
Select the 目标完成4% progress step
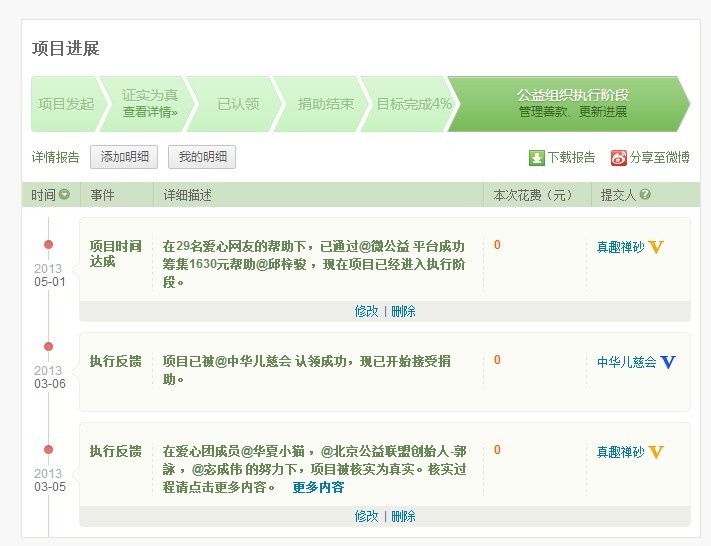click(x=414, y=104)
